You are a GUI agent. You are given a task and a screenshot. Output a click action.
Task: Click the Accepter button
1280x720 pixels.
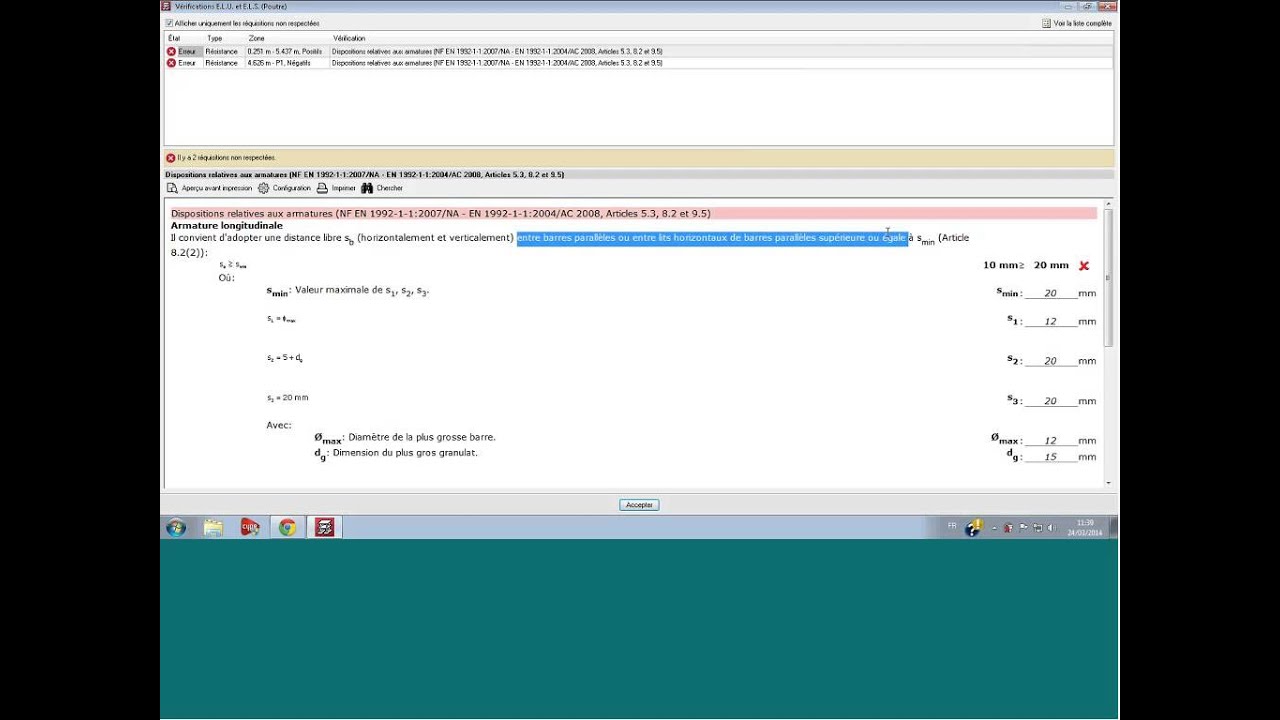point(639,505)
